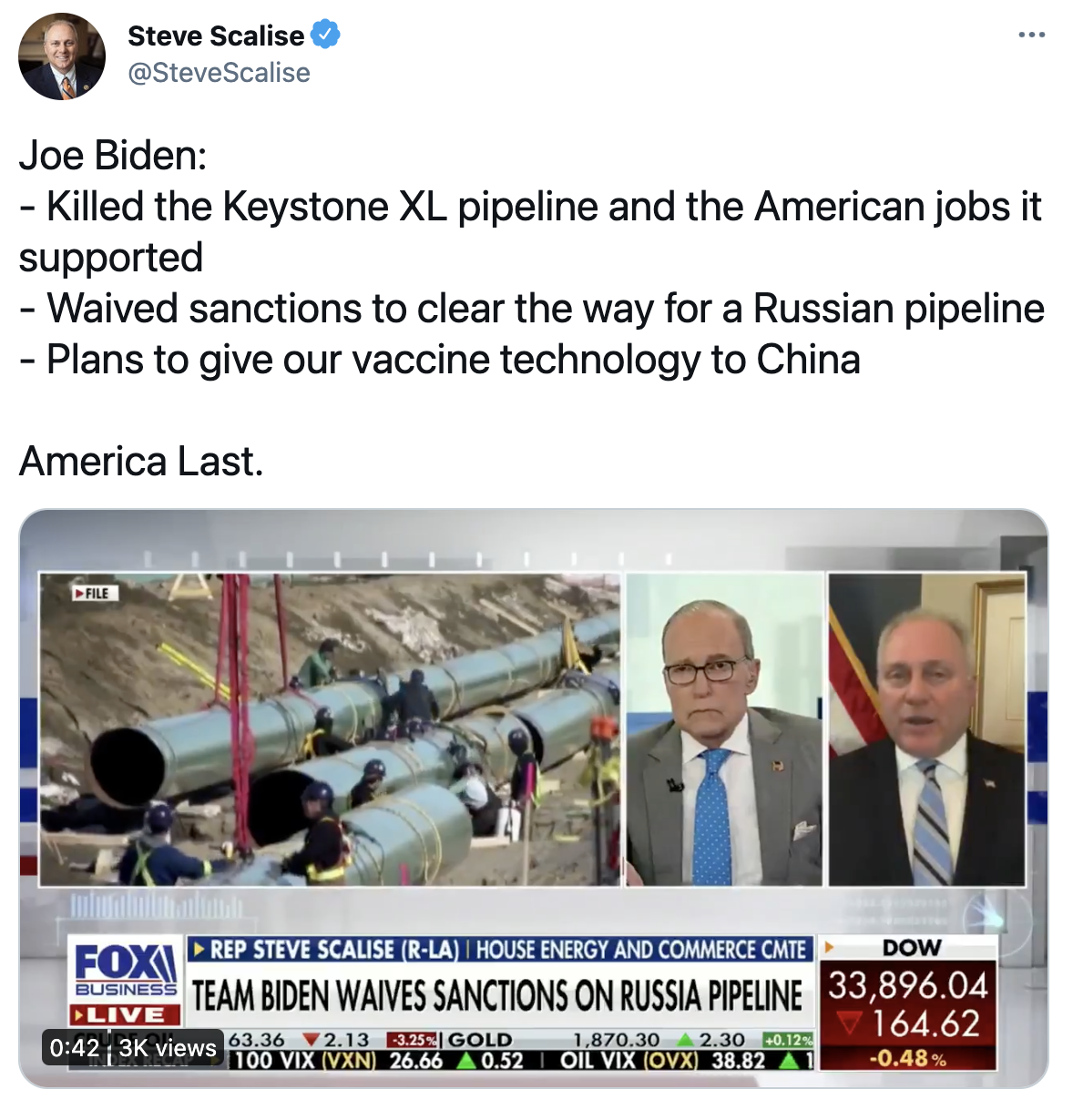
Task: Click the LIVE indicator in the video
Action: click(119, 1014)
